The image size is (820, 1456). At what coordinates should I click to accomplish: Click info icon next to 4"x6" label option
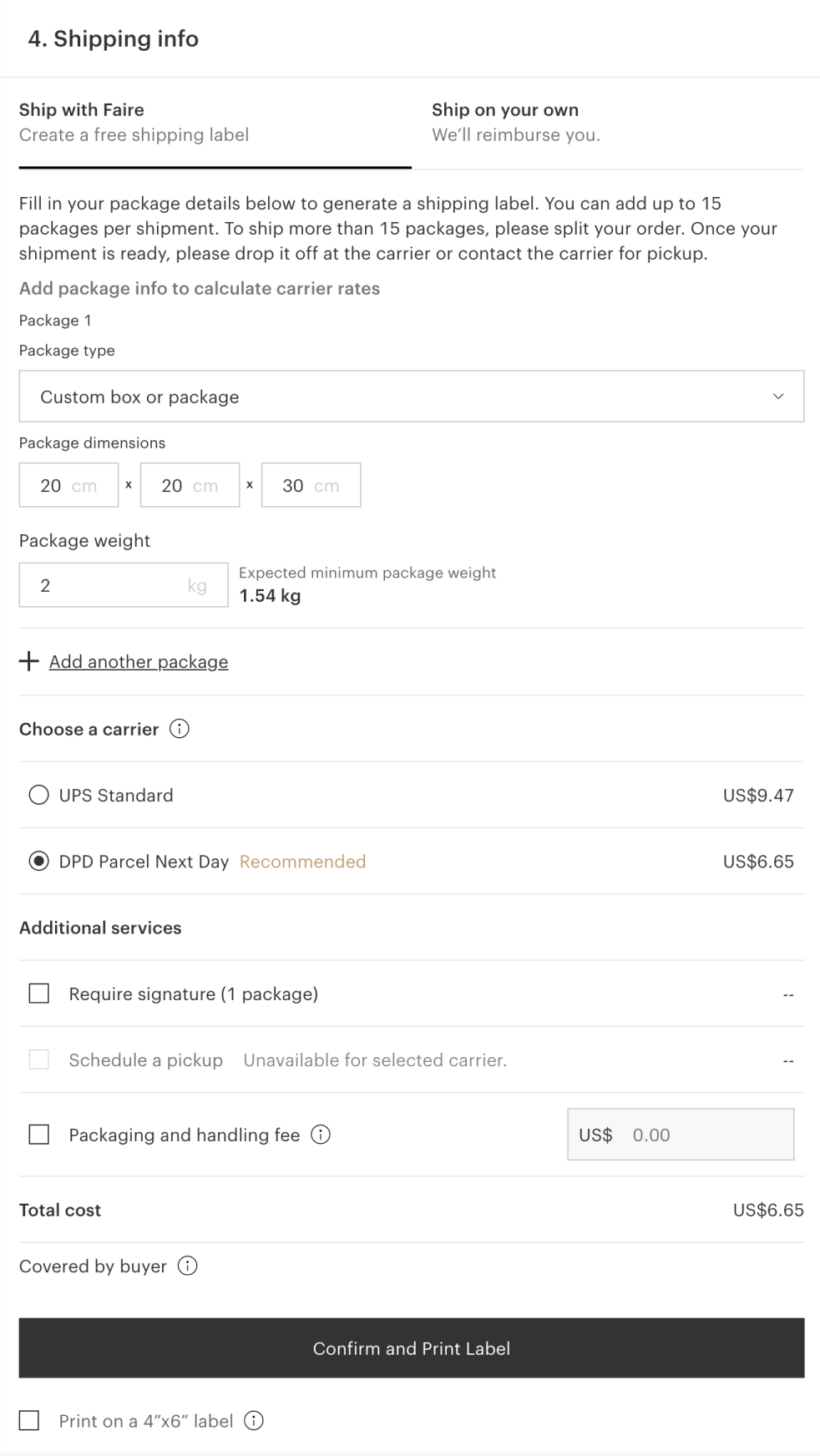[x=254, y=1421]
